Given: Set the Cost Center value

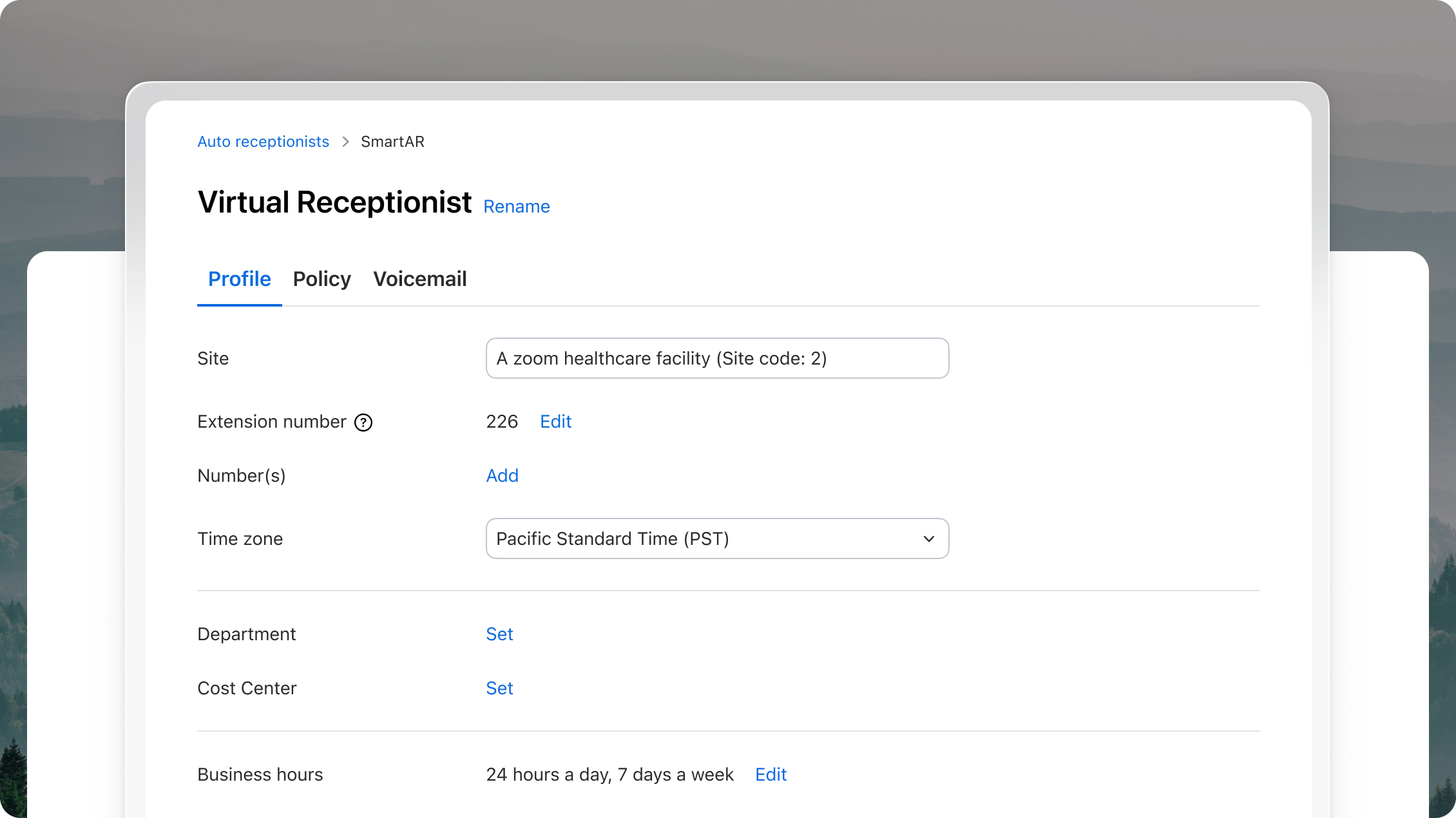Looking at the screenshot, I should [499, 688].
